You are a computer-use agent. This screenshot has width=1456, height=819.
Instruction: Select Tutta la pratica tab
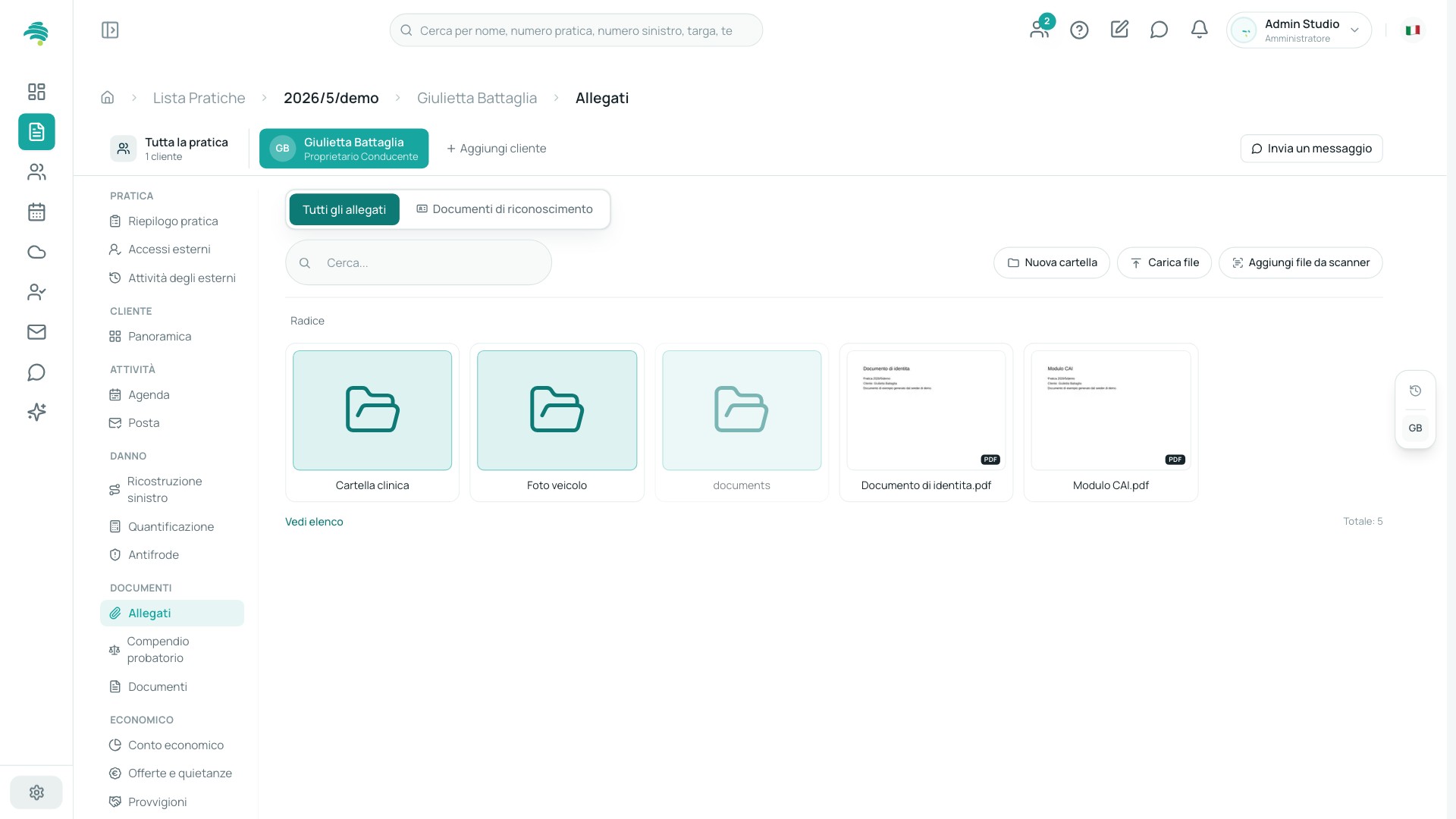pyautogui.click(x=171, y=149)
